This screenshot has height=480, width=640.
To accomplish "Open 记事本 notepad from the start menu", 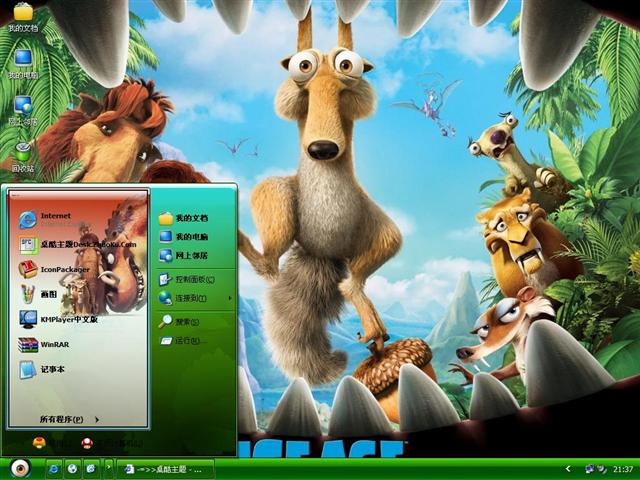I will pyautogui.click(x=41, y=369).
